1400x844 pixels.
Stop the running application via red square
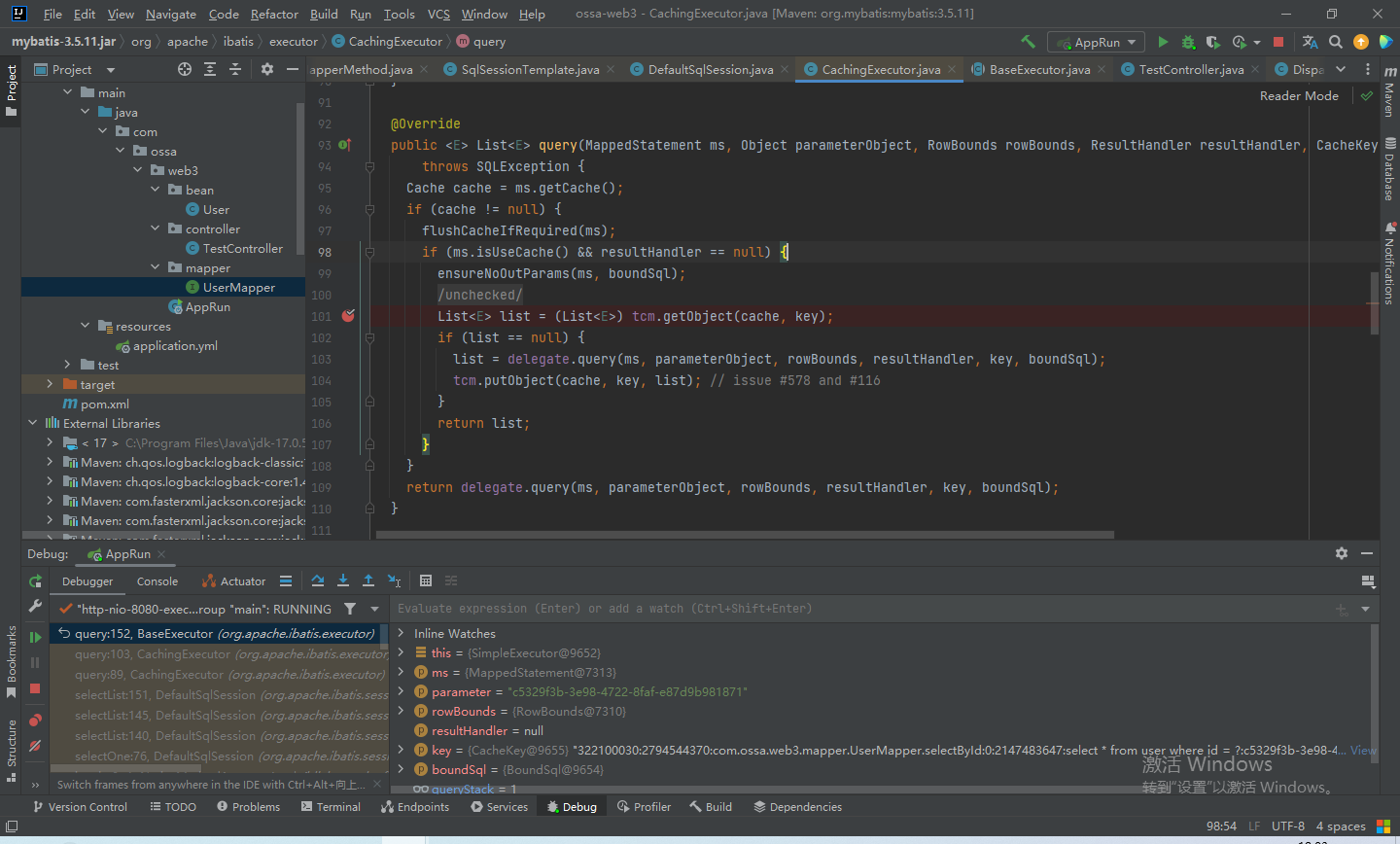point(1278,42)
